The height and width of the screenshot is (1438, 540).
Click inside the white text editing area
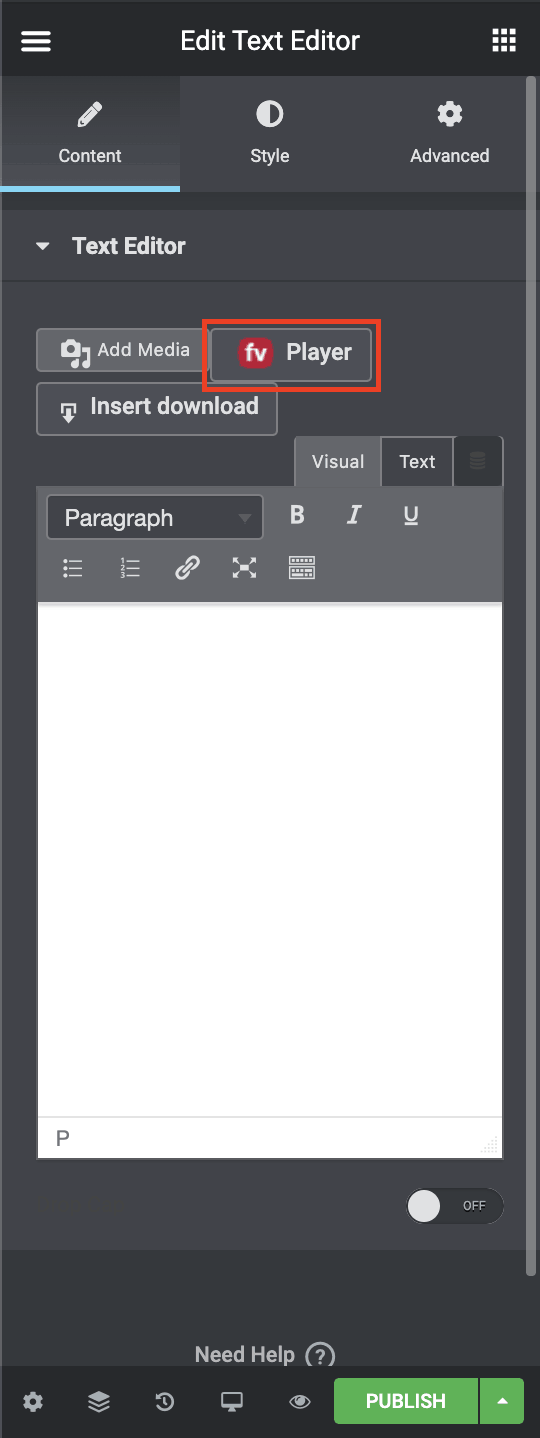270,860
